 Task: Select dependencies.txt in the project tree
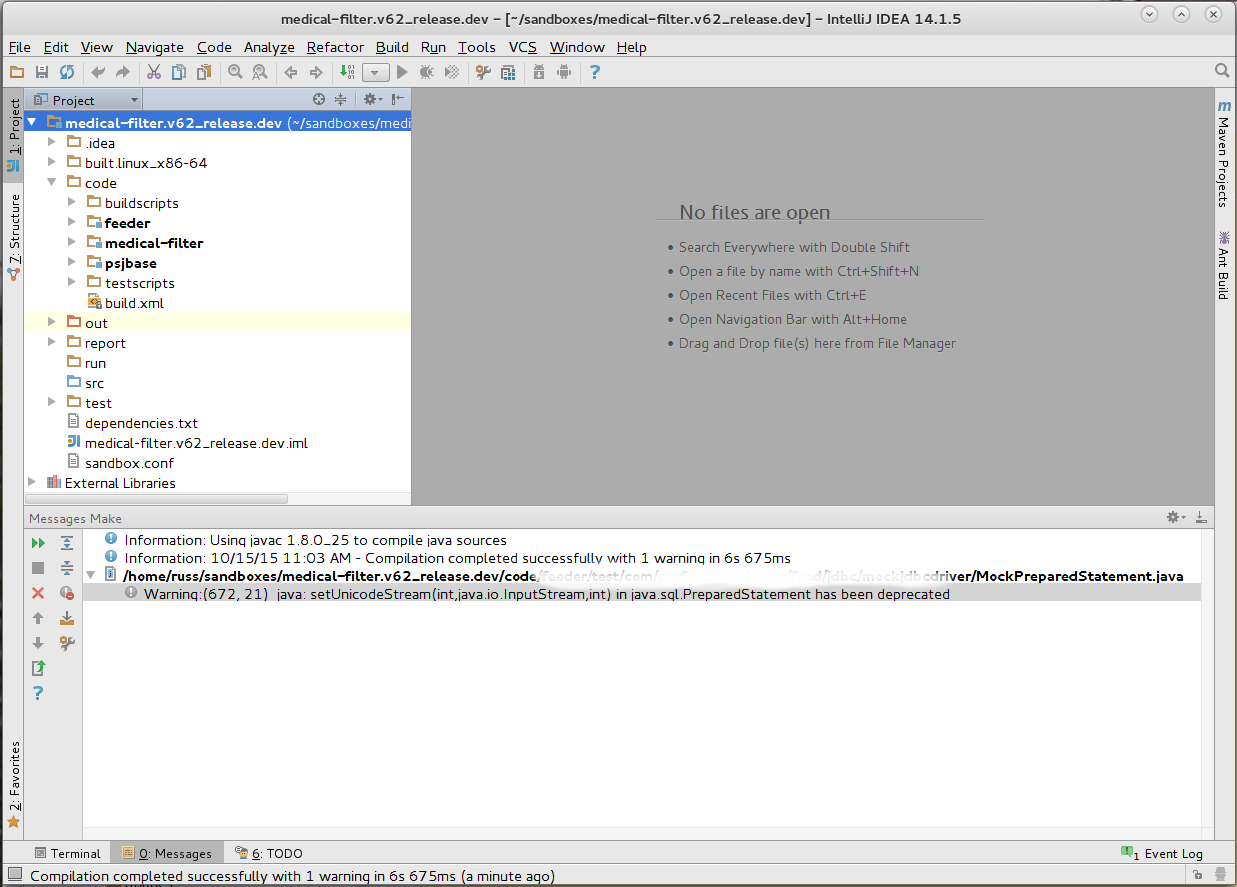(141, 423)
